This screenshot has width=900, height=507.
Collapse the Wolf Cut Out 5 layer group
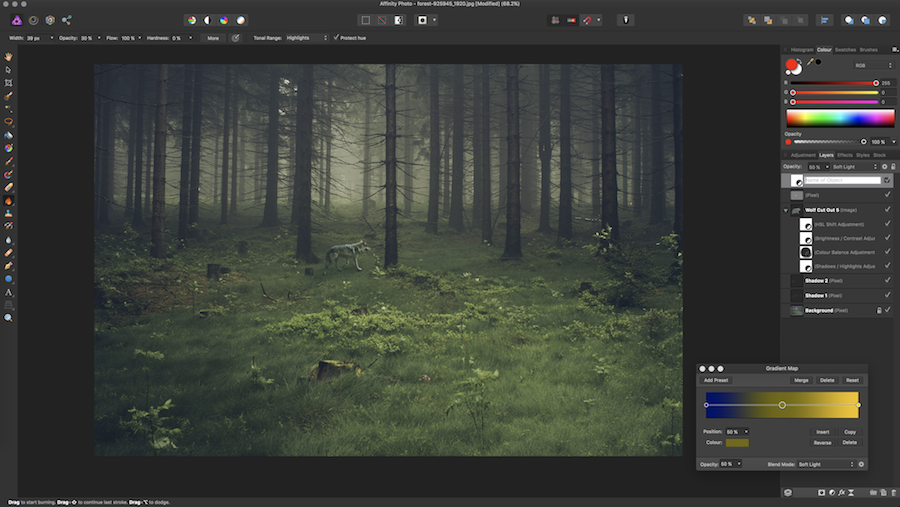(x=786, y=211)
